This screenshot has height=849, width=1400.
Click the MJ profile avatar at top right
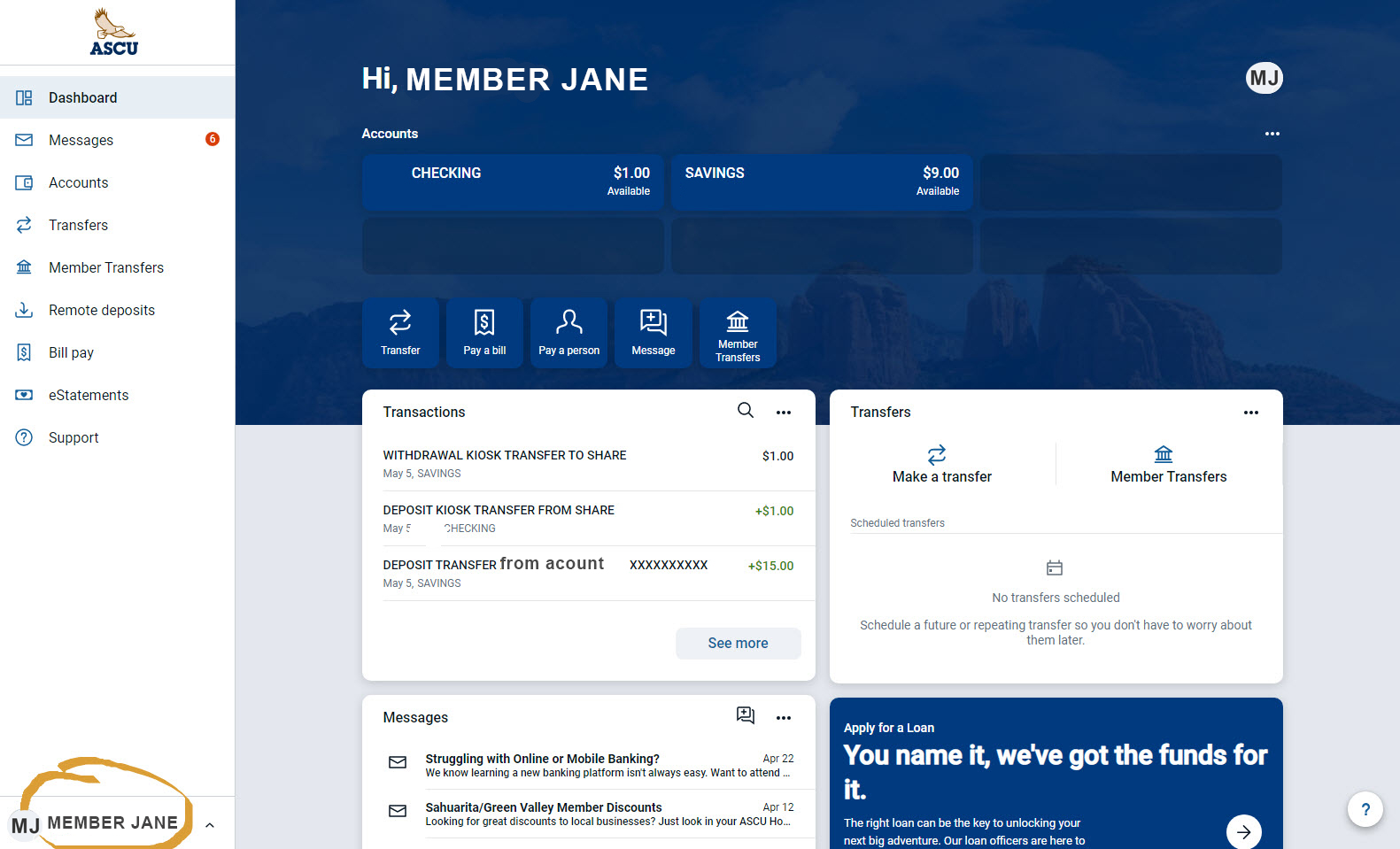[1264, 78]
